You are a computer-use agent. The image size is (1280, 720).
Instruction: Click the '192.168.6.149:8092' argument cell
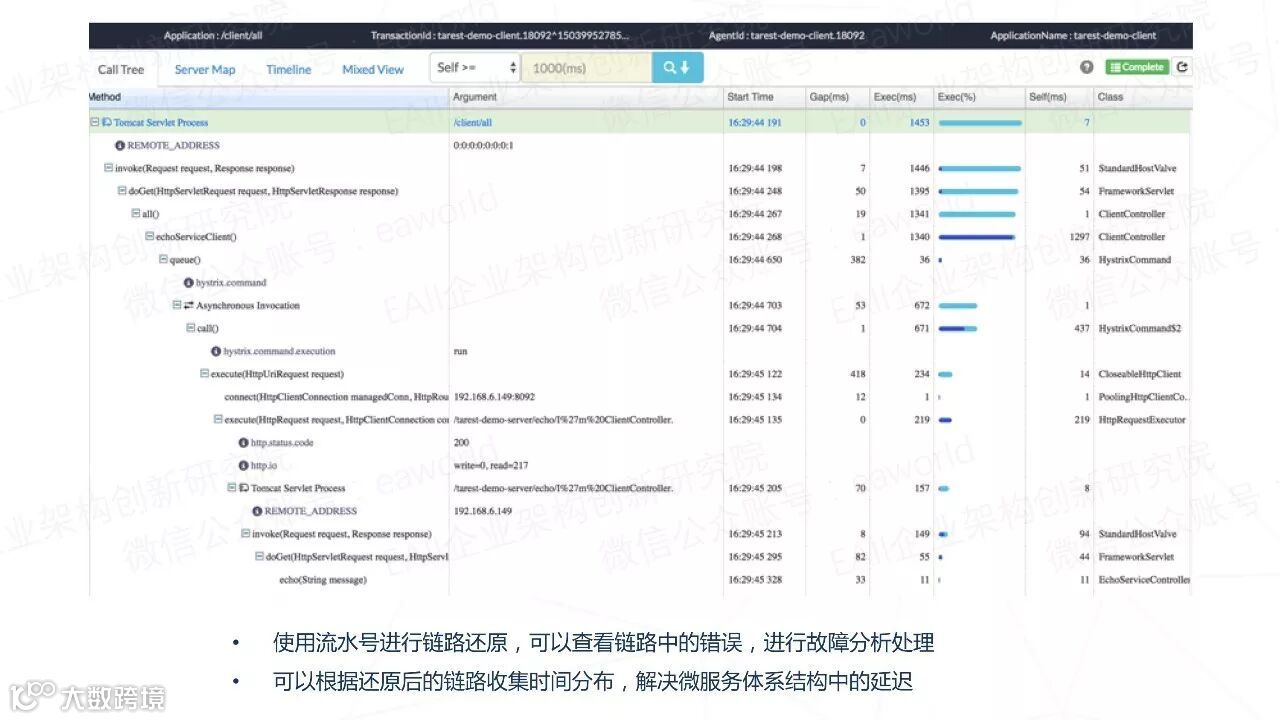(x=494, y=397)
